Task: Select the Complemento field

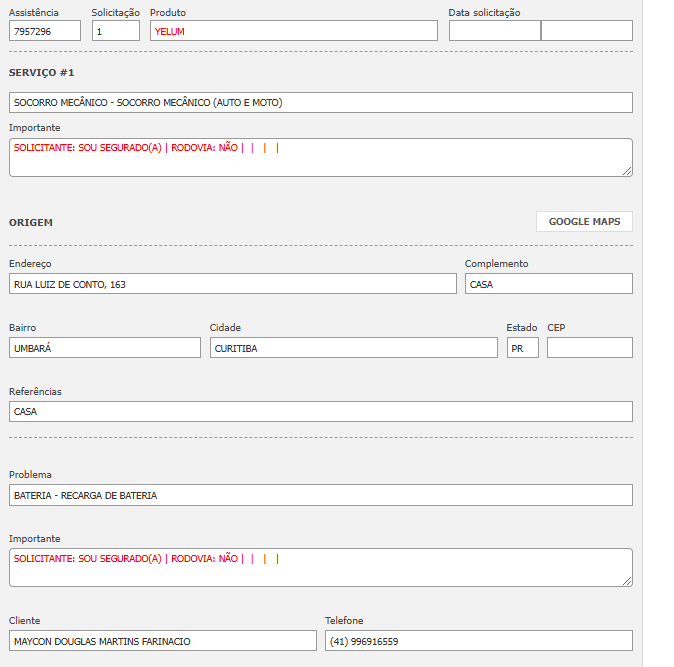Action: coord(548,284)
